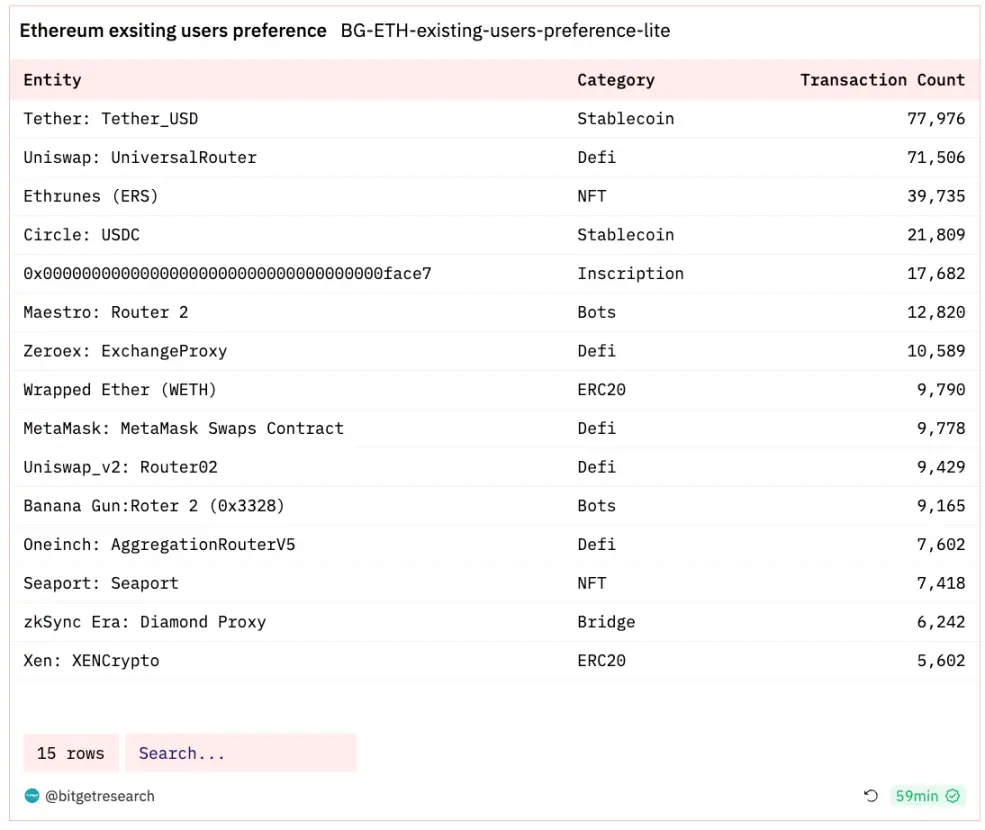Select the Uniswap: UniversalRouter entity cell
The height and width of the screenshot is (830, 985).
(x=140, y=158)
